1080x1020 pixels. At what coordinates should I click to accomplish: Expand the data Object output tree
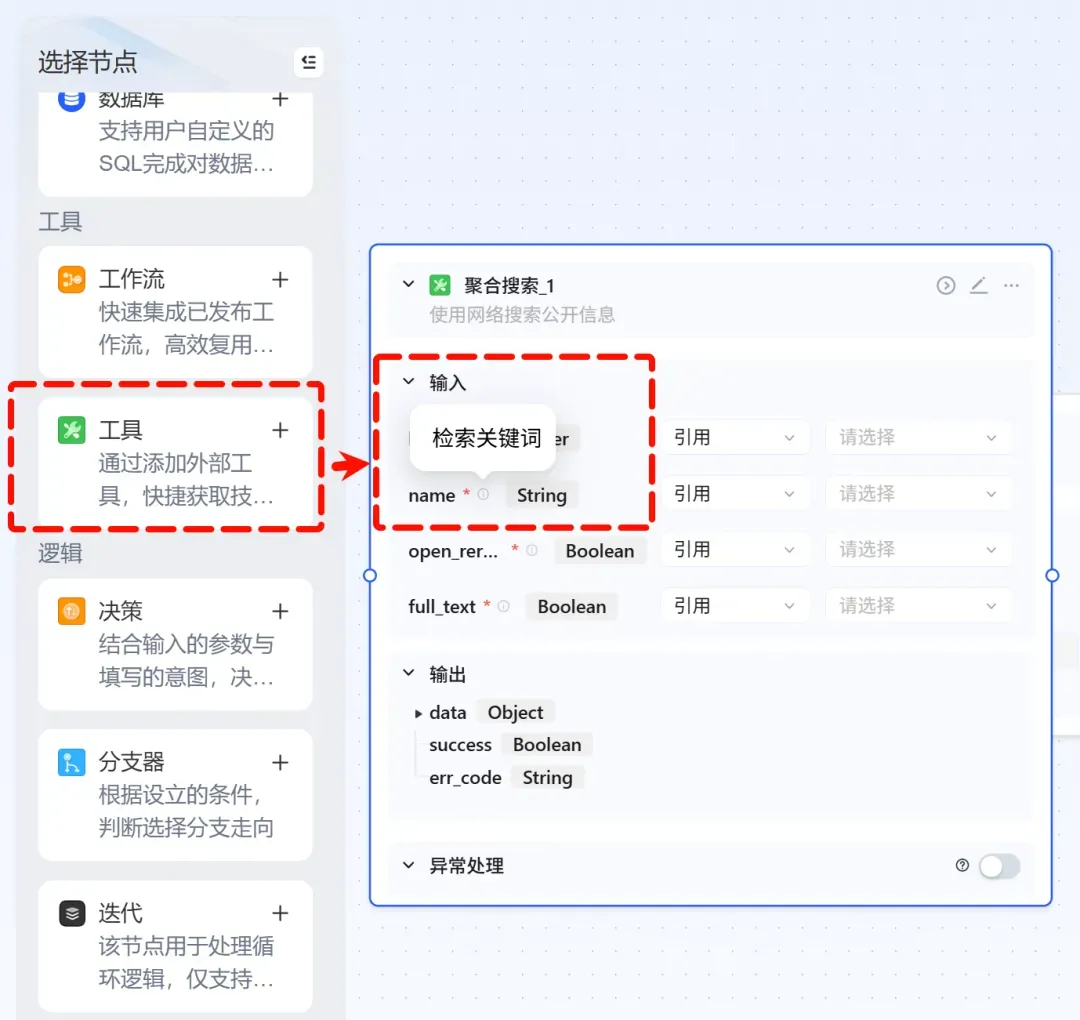417,714
